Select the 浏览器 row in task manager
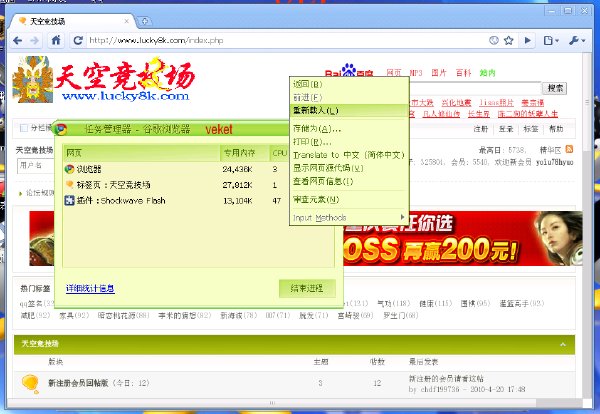600x414 pixels. tap(177, 169)
